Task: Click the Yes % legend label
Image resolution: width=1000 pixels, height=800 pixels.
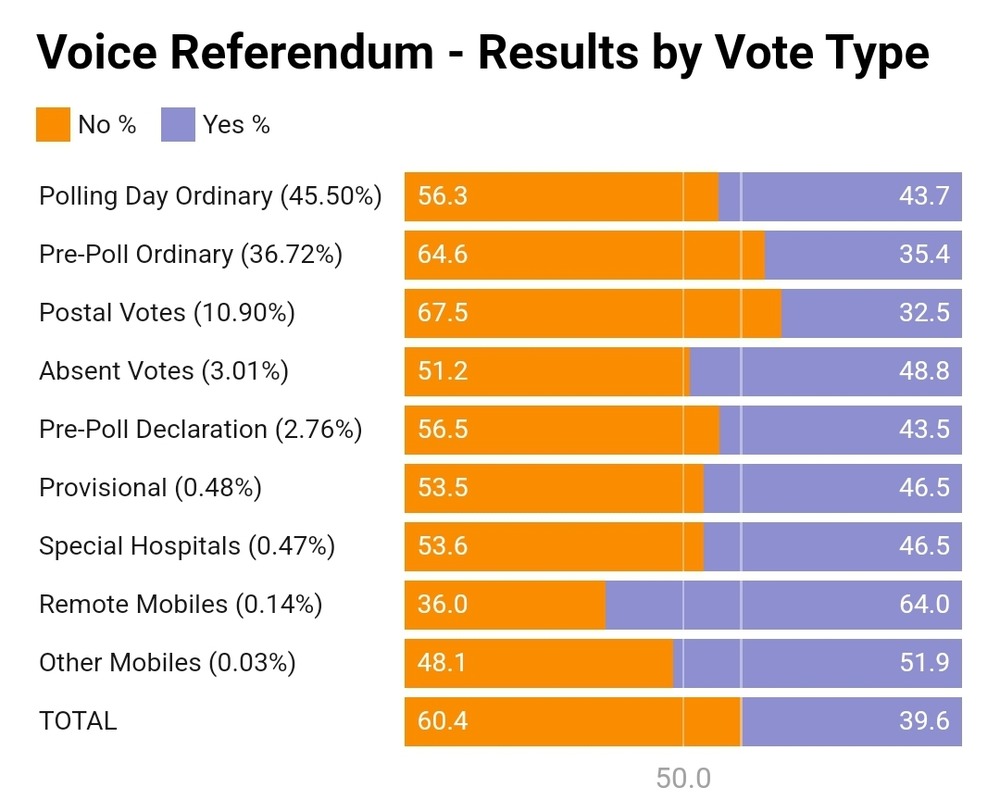Action: click(236, 125)
